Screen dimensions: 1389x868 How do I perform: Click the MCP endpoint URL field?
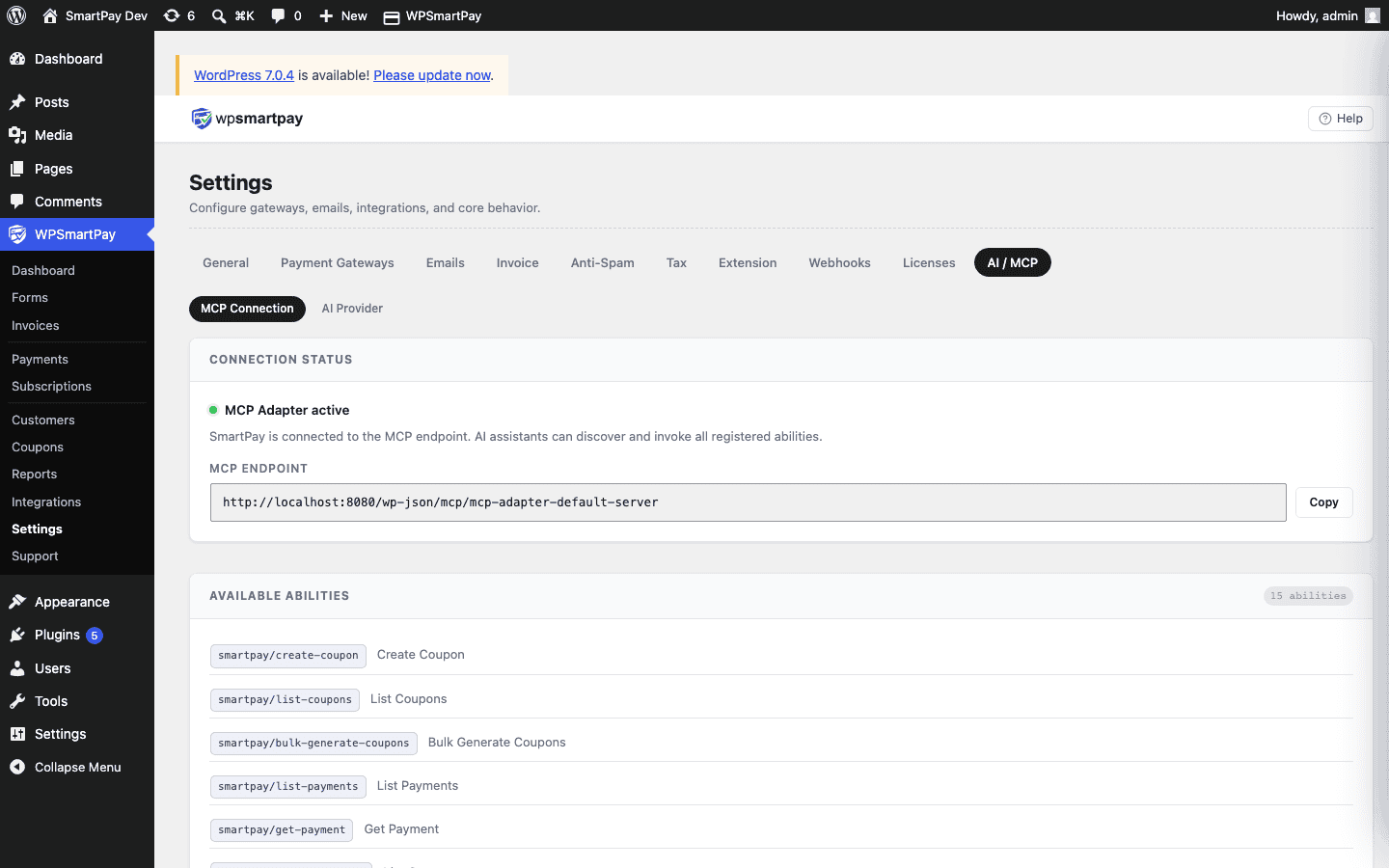(748, 502)
